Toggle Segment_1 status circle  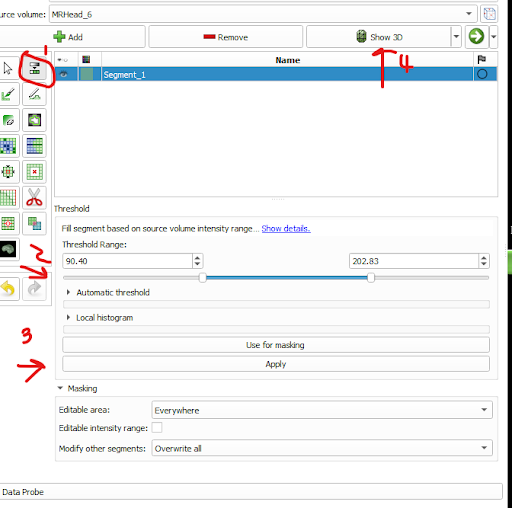pyautogui.click(x=482, y=74)
